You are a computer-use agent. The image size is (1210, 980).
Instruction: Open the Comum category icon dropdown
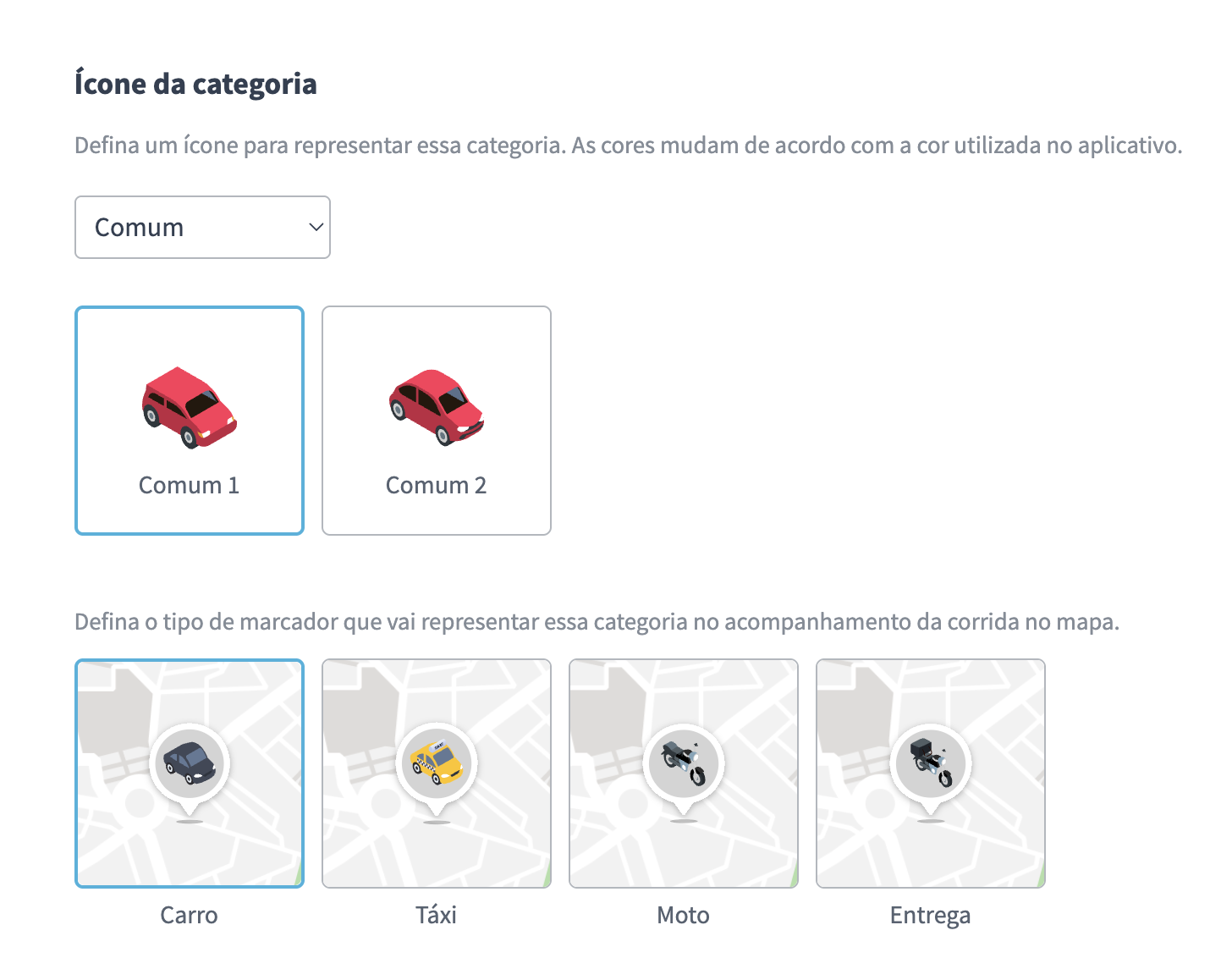click(x=202, y=227)
